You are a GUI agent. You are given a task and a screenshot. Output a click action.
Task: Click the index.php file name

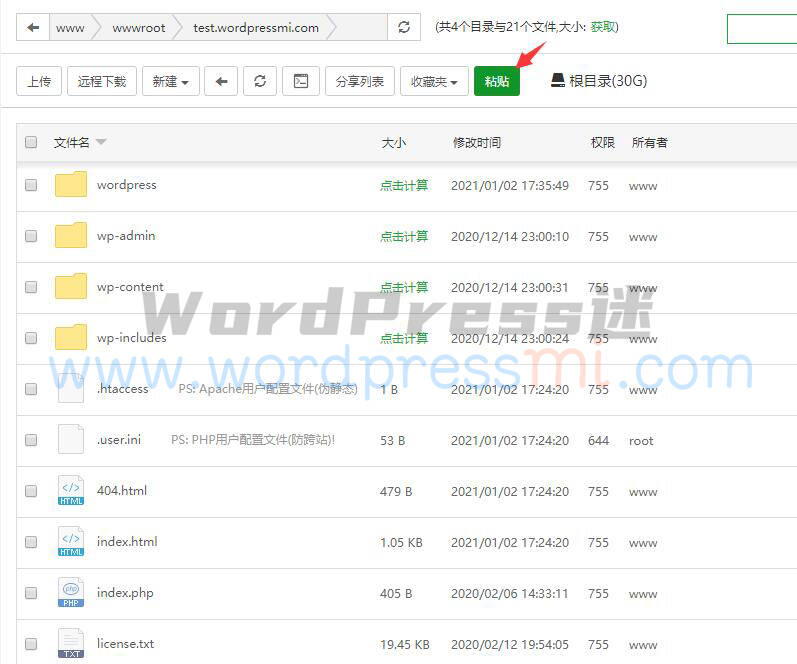tap(125, 593)
